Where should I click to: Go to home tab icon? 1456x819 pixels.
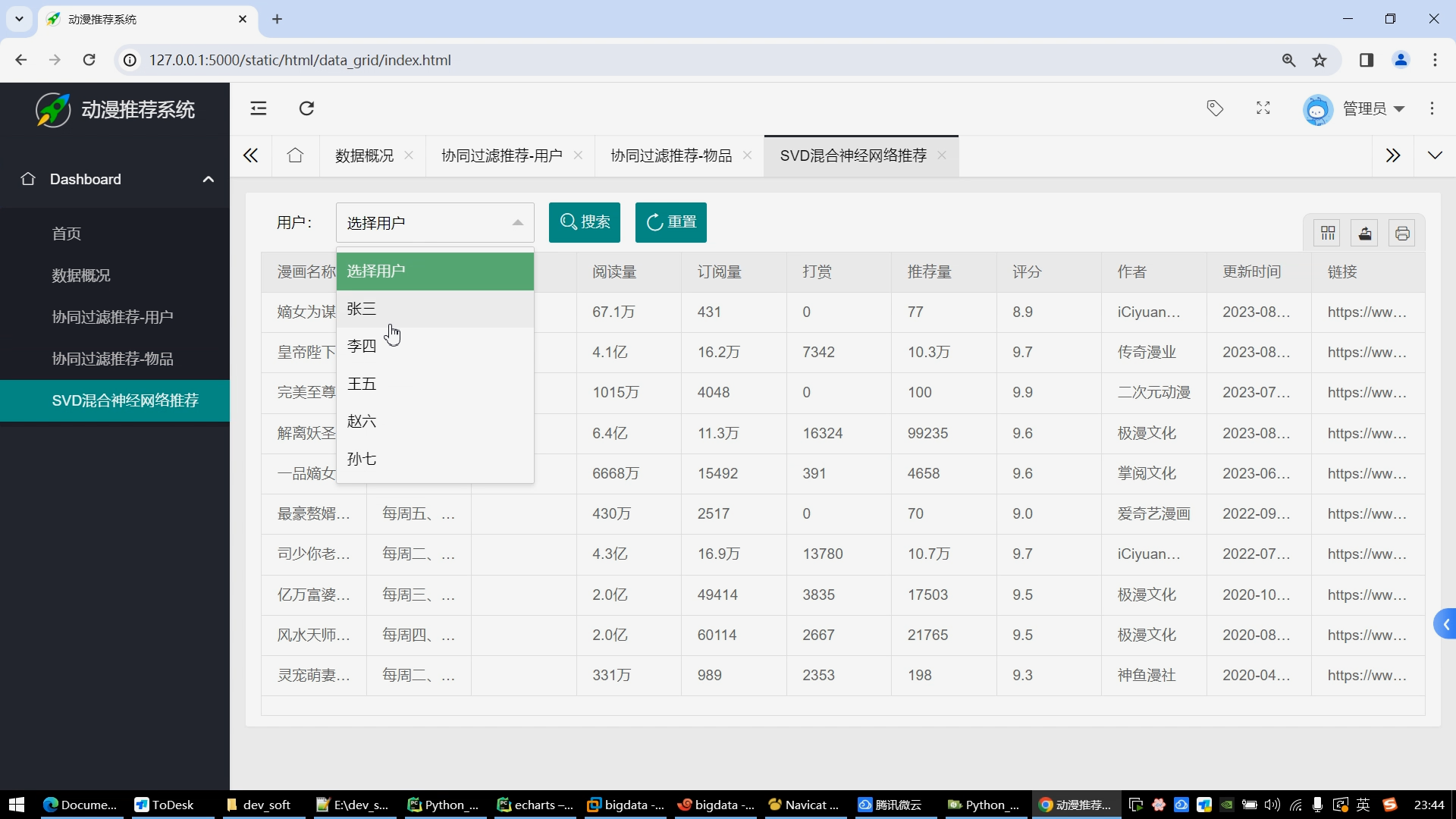(x=295, y=155)
